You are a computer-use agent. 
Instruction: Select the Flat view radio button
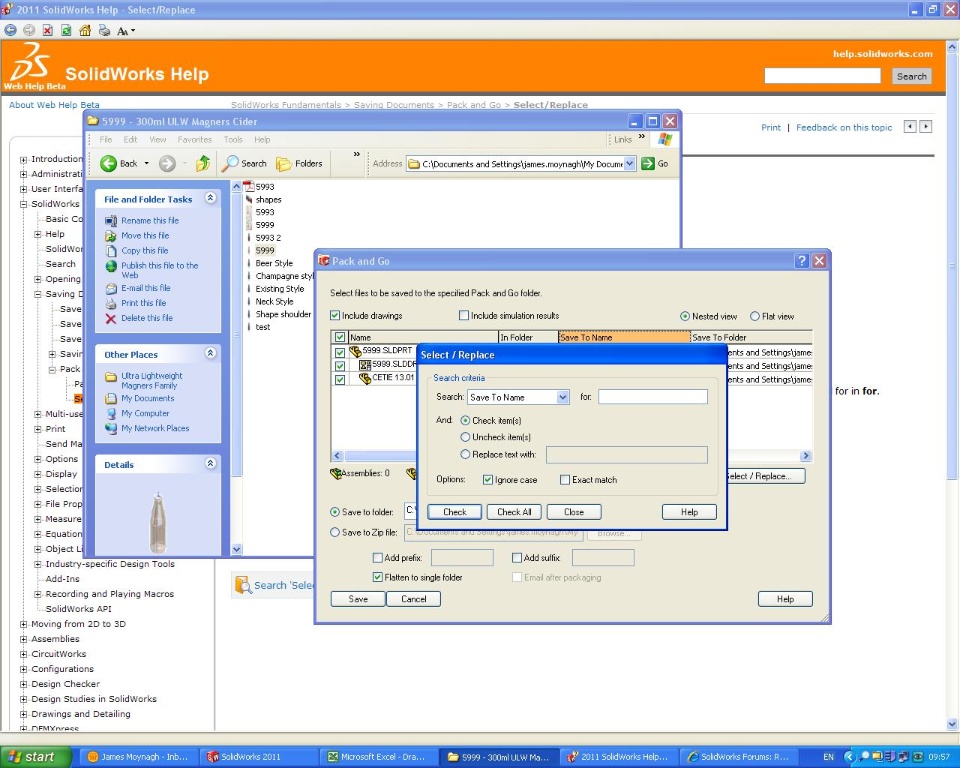click(x=755, y=316)
